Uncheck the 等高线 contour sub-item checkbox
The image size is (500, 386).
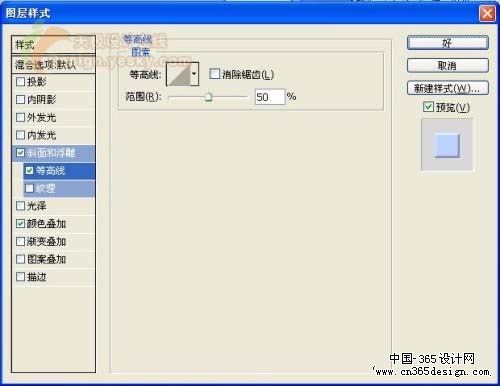coord(29,171)
